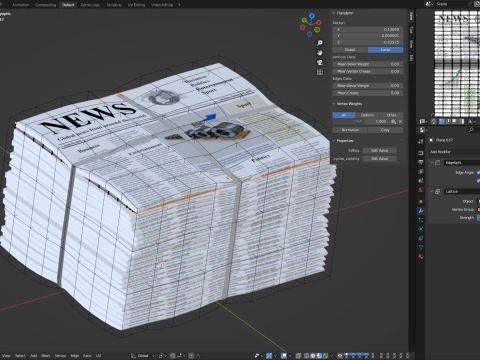Click the vertex weight delete X icon
The height and width of the screenshot is (360, 480).
click(x=400, y=122)
